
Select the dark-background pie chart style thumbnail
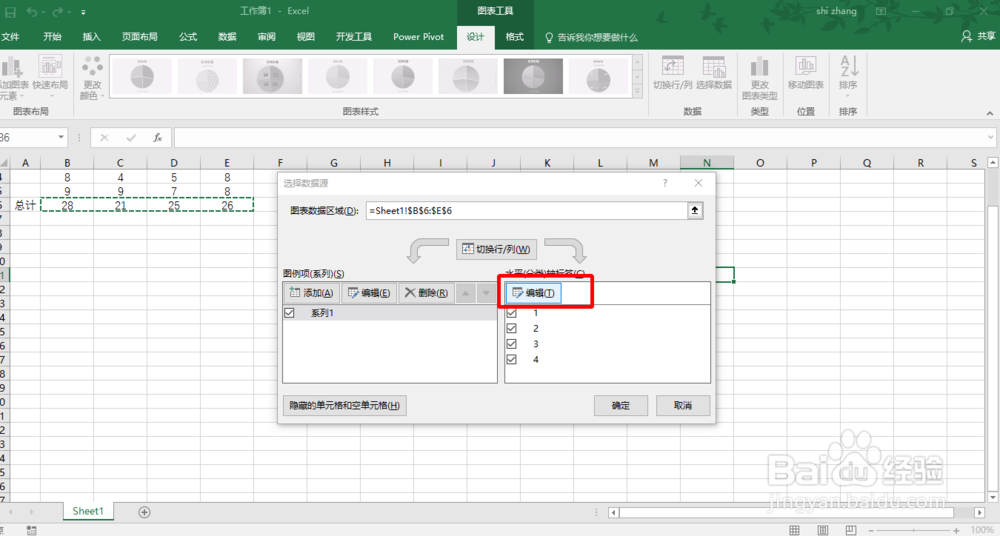pyautogui.click(x=533, y=77)
